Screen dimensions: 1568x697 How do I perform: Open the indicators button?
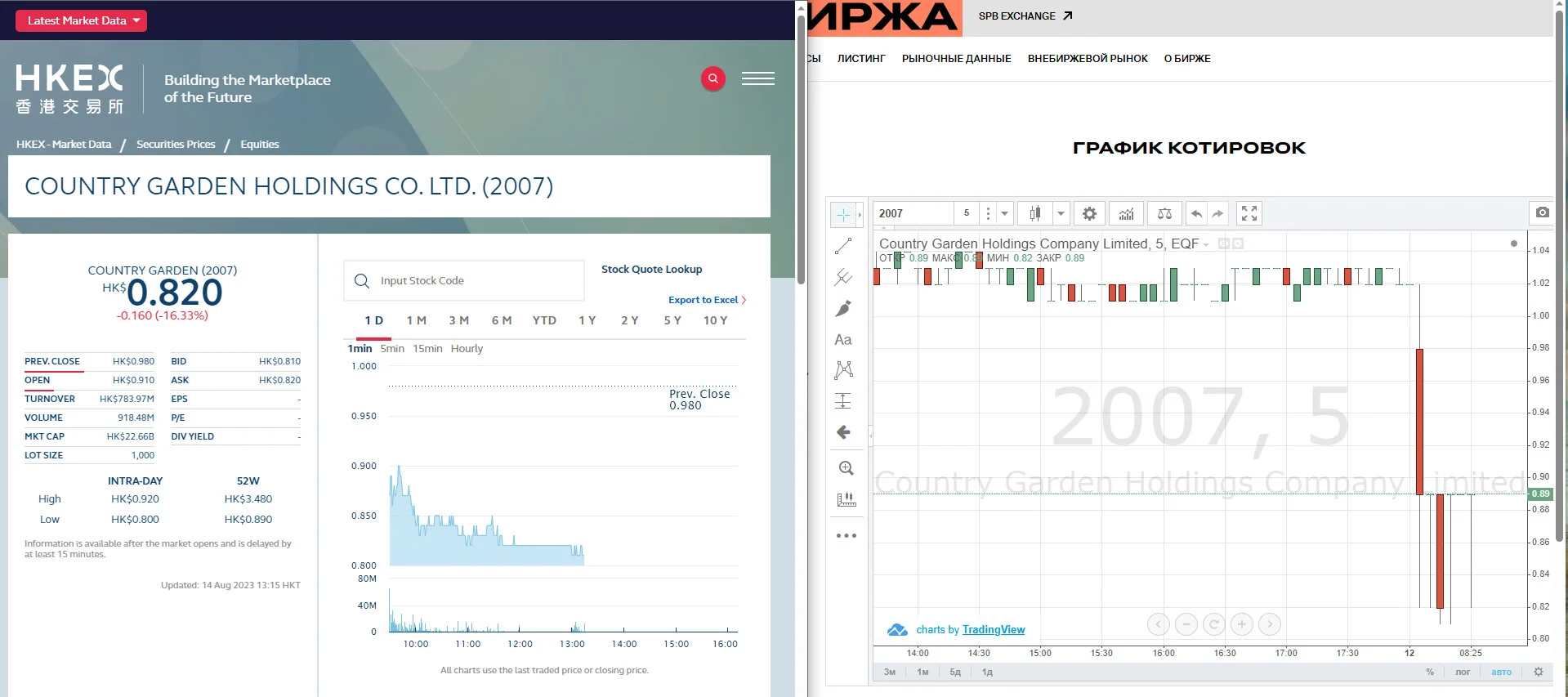[x=1126, y=213]
